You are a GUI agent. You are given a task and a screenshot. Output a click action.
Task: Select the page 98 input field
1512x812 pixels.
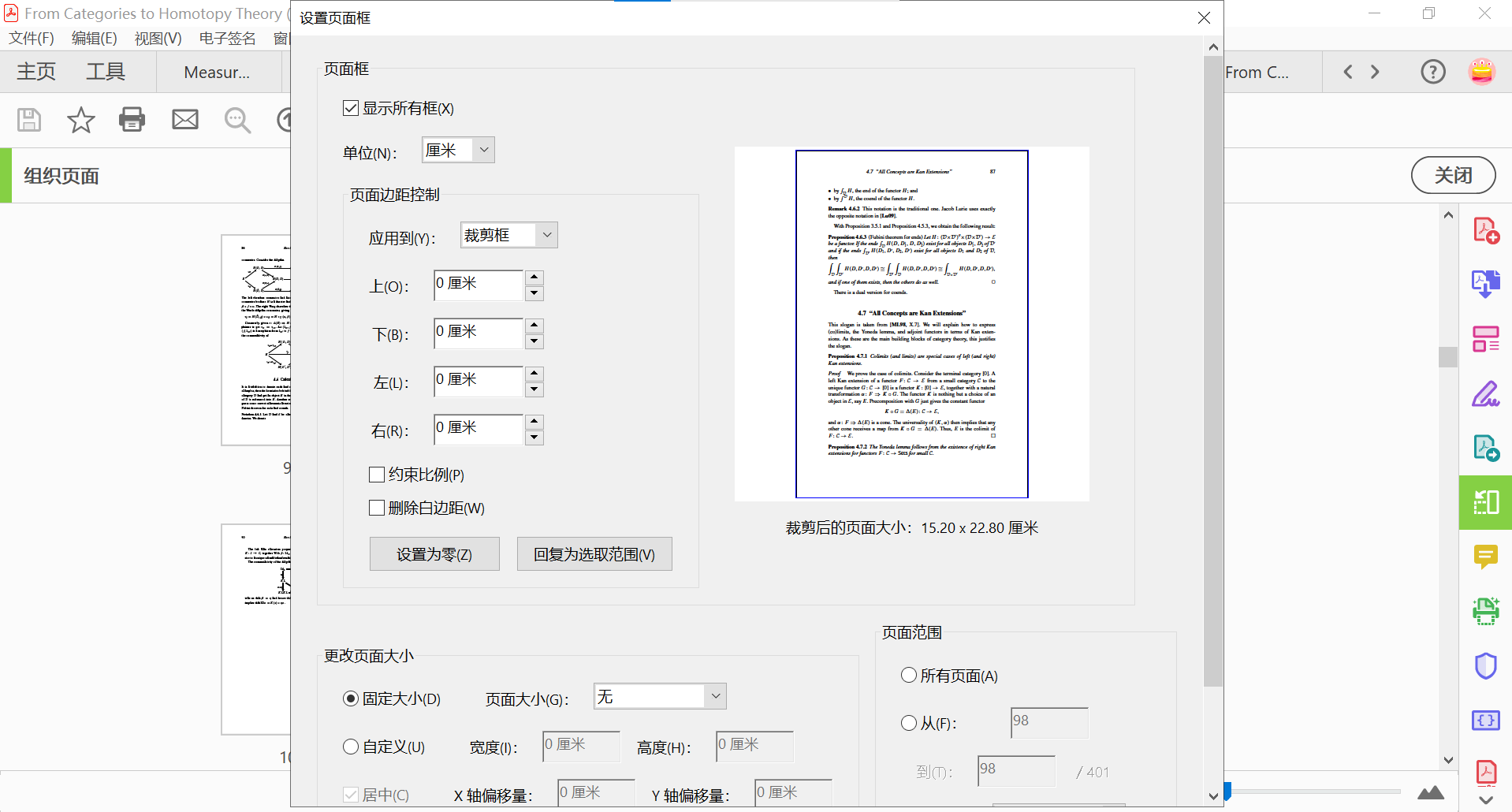click(x=1048, y=722)
